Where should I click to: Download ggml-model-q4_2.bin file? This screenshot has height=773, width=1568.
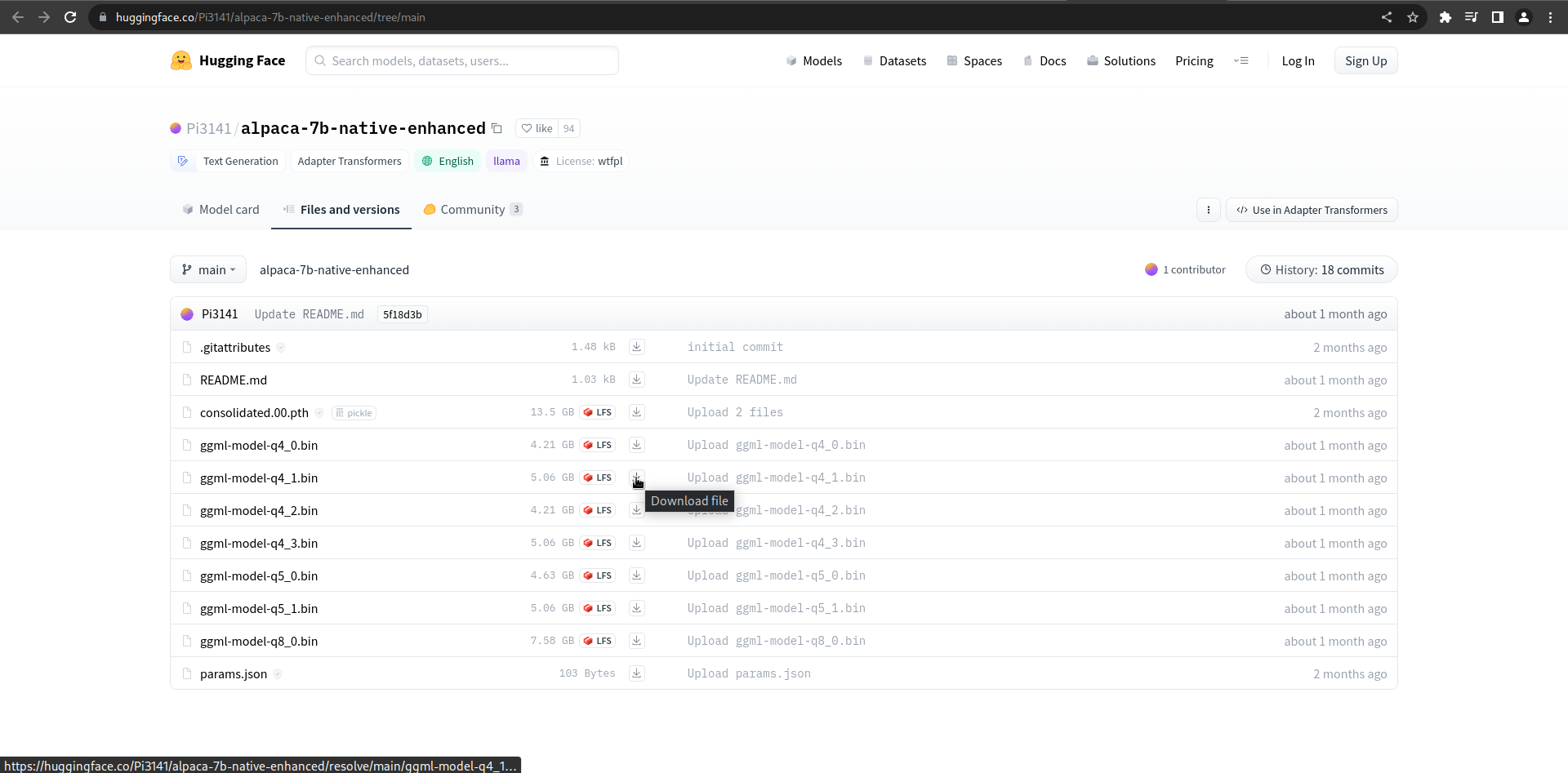(636, 510)
